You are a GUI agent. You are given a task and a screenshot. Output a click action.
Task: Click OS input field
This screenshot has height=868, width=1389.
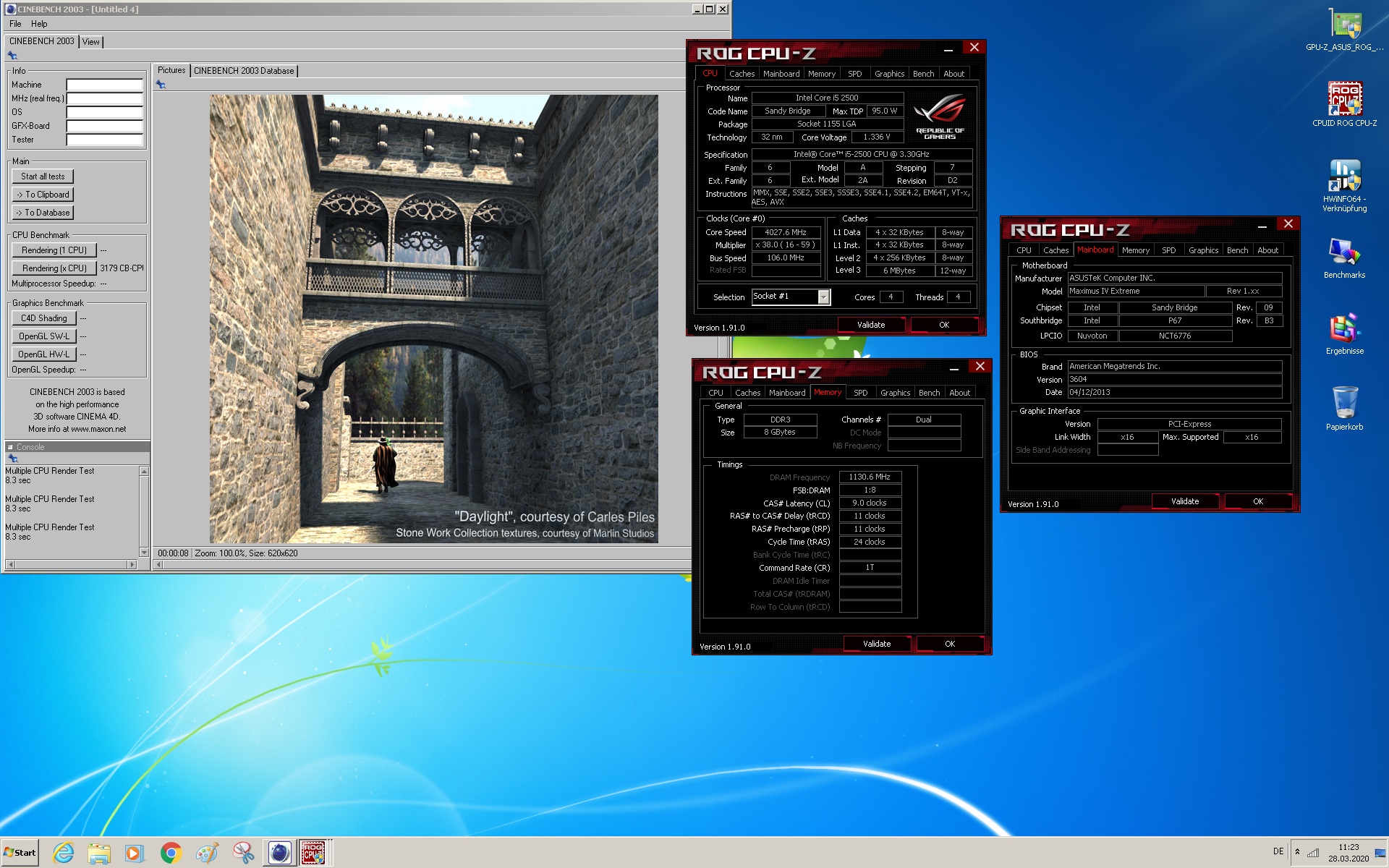tap(105, 112)
